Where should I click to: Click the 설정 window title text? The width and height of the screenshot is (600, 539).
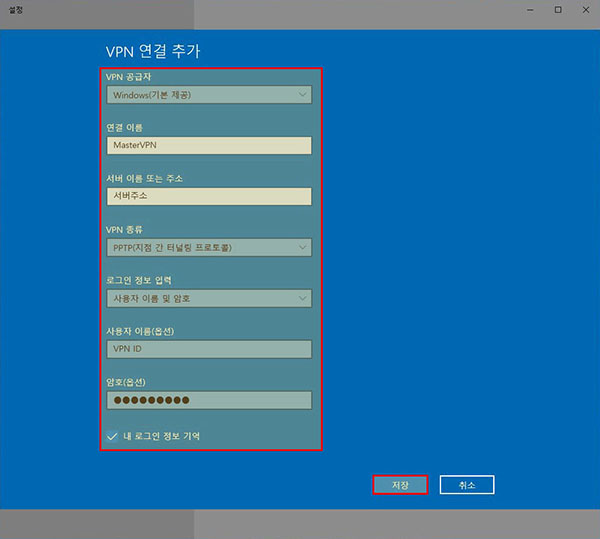tap(14, 9)
